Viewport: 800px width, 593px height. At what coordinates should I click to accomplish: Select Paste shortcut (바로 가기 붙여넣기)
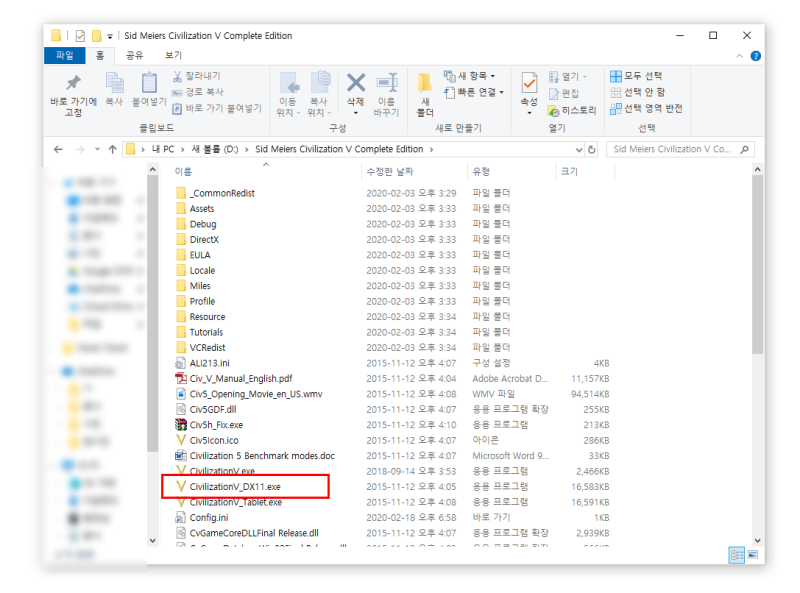click(x=217, y=108)
